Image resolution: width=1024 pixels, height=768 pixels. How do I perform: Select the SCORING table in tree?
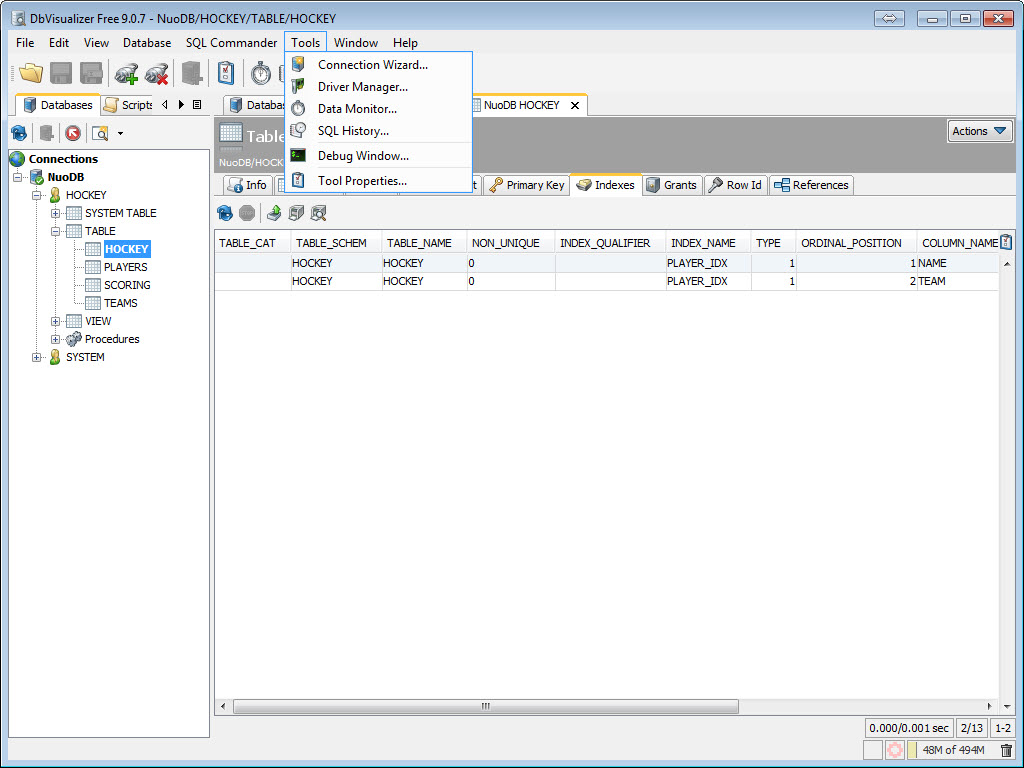coord(127,285)
